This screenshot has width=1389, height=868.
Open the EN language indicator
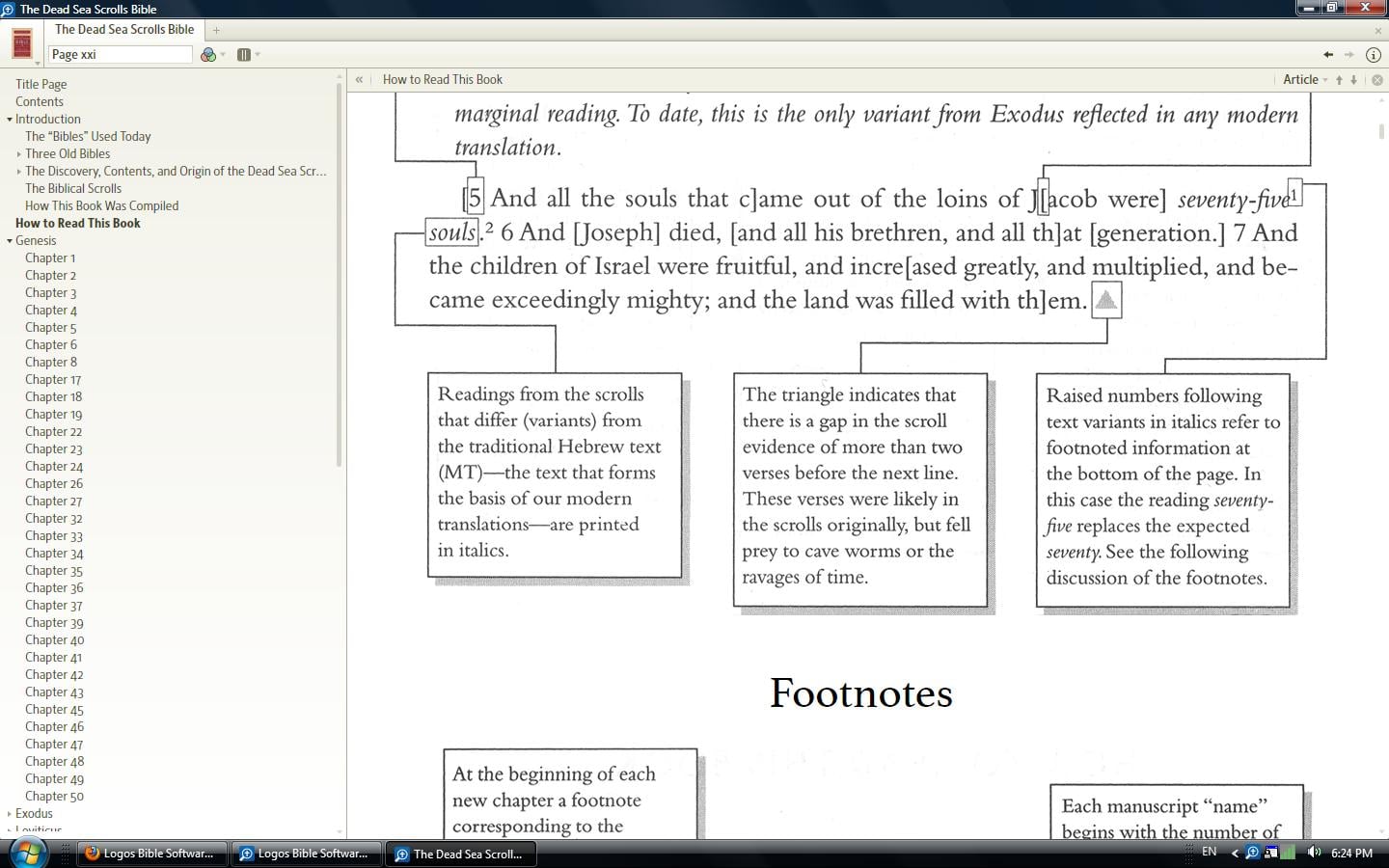point(1209,853)
